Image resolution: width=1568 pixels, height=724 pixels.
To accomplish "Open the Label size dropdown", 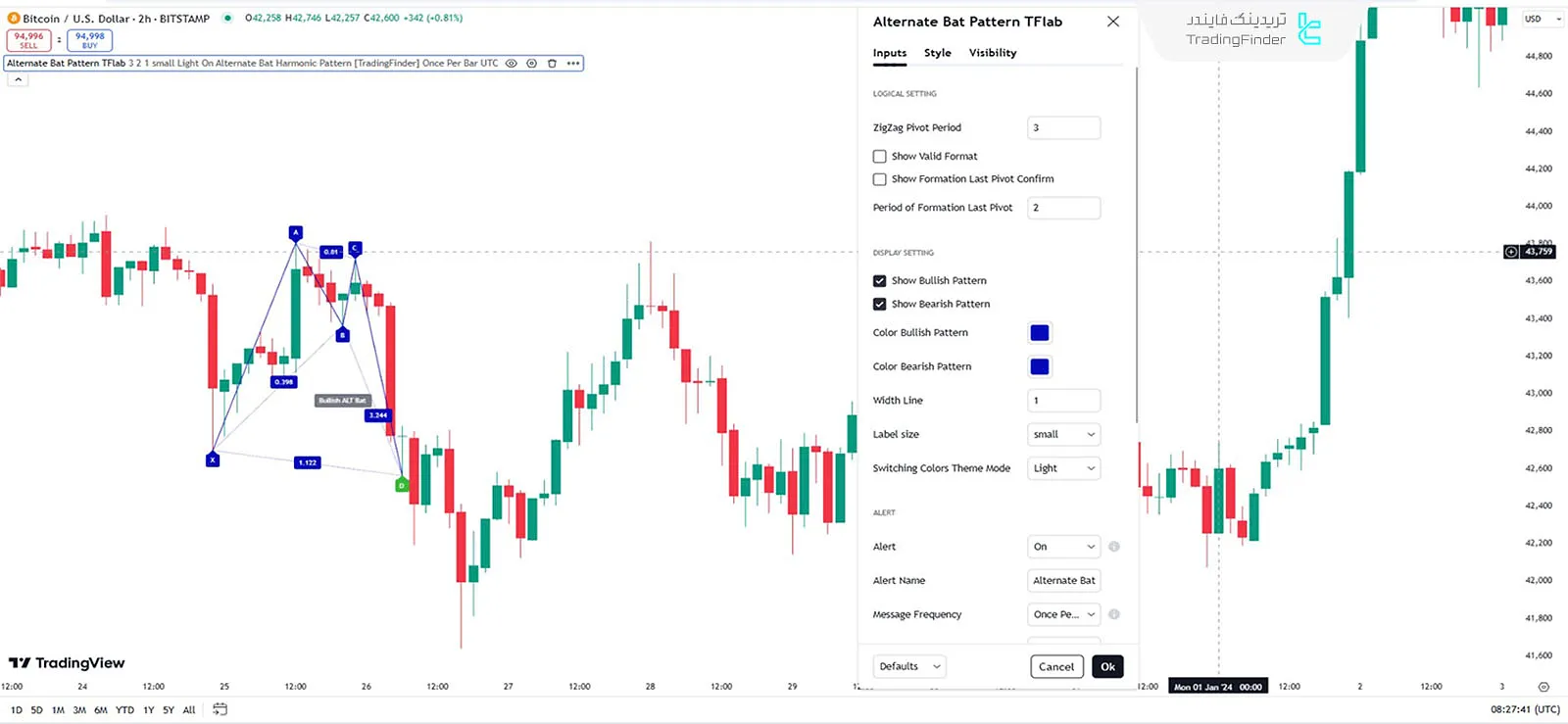I will point(1063,435).
